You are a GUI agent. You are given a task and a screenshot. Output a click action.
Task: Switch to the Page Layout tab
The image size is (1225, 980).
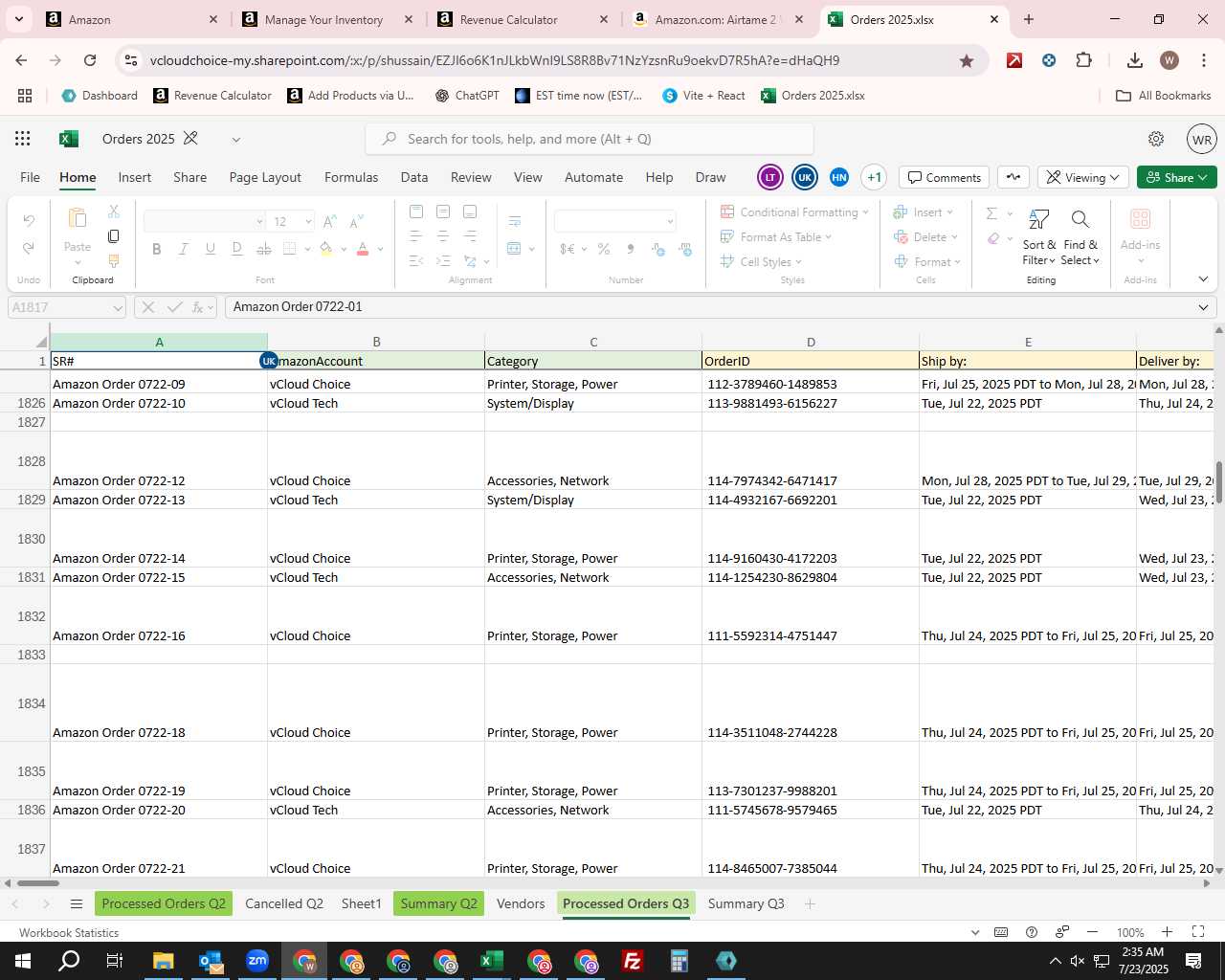coord(265,177)
